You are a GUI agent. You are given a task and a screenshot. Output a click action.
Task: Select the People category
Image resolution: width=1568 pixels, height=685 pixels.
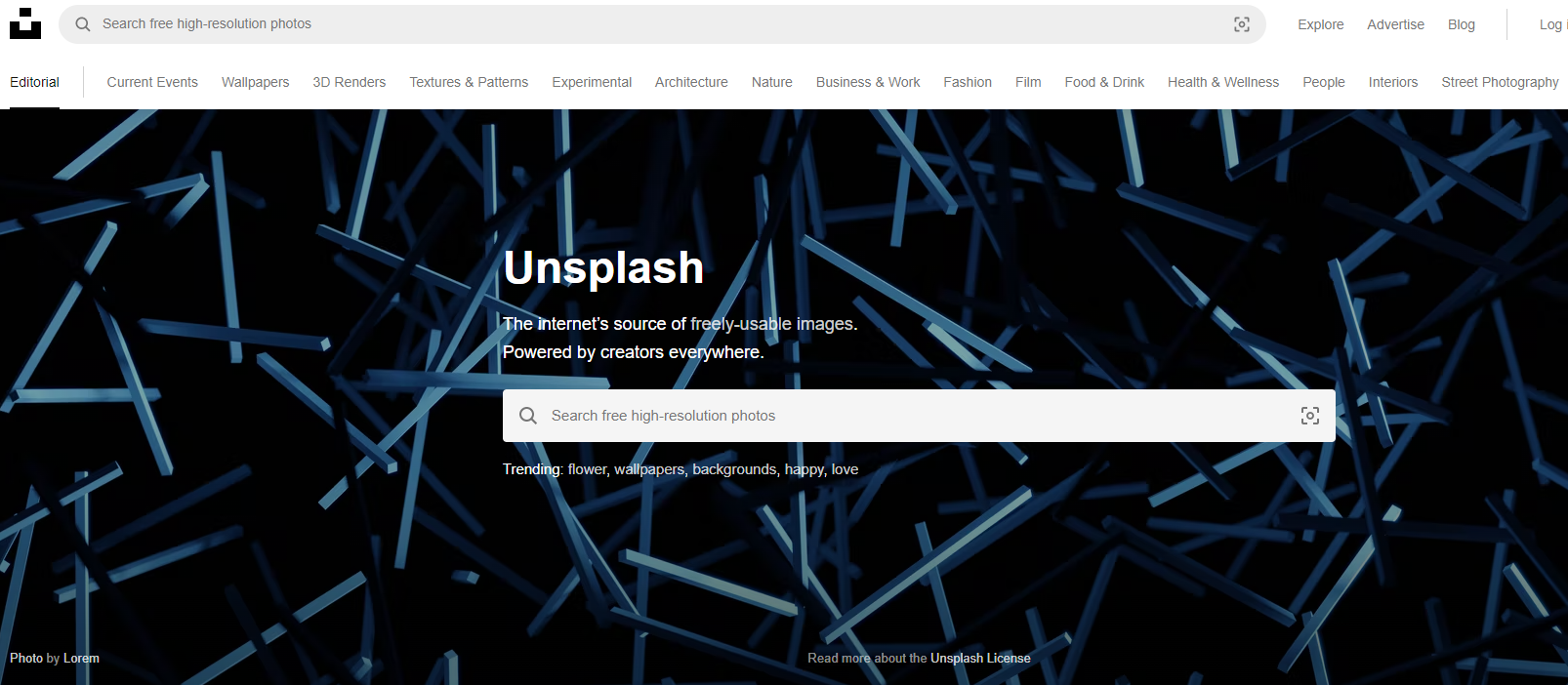[1324, 82]
